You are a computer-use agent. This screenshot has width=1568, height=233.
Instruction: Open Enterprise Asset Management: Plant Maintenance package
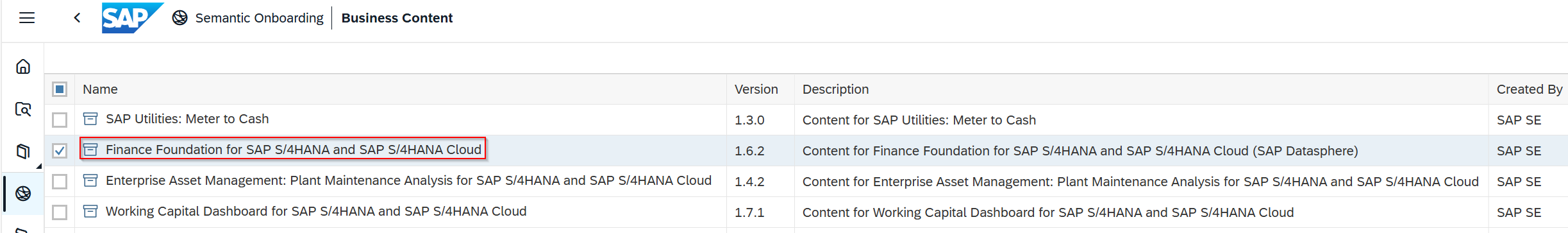[408, 180]
